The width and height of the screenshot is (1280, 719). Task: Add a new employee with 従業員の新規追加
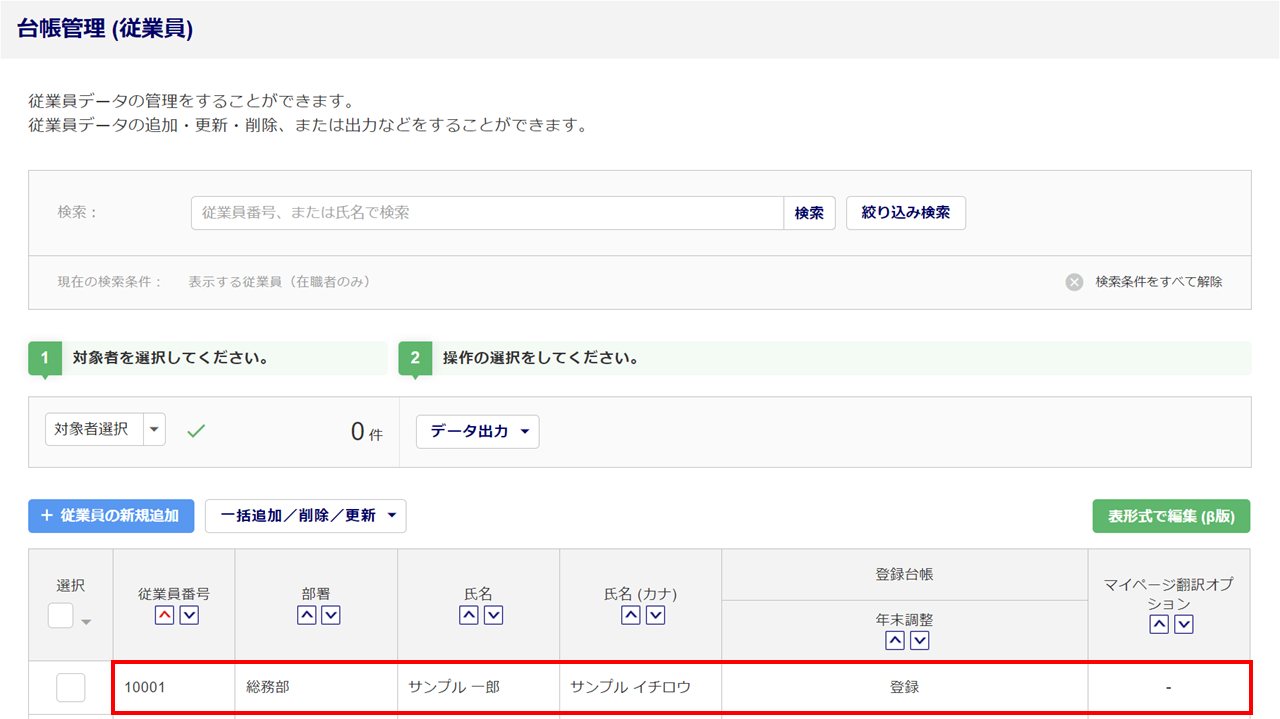pyautogui.click(x=111, y=516)
